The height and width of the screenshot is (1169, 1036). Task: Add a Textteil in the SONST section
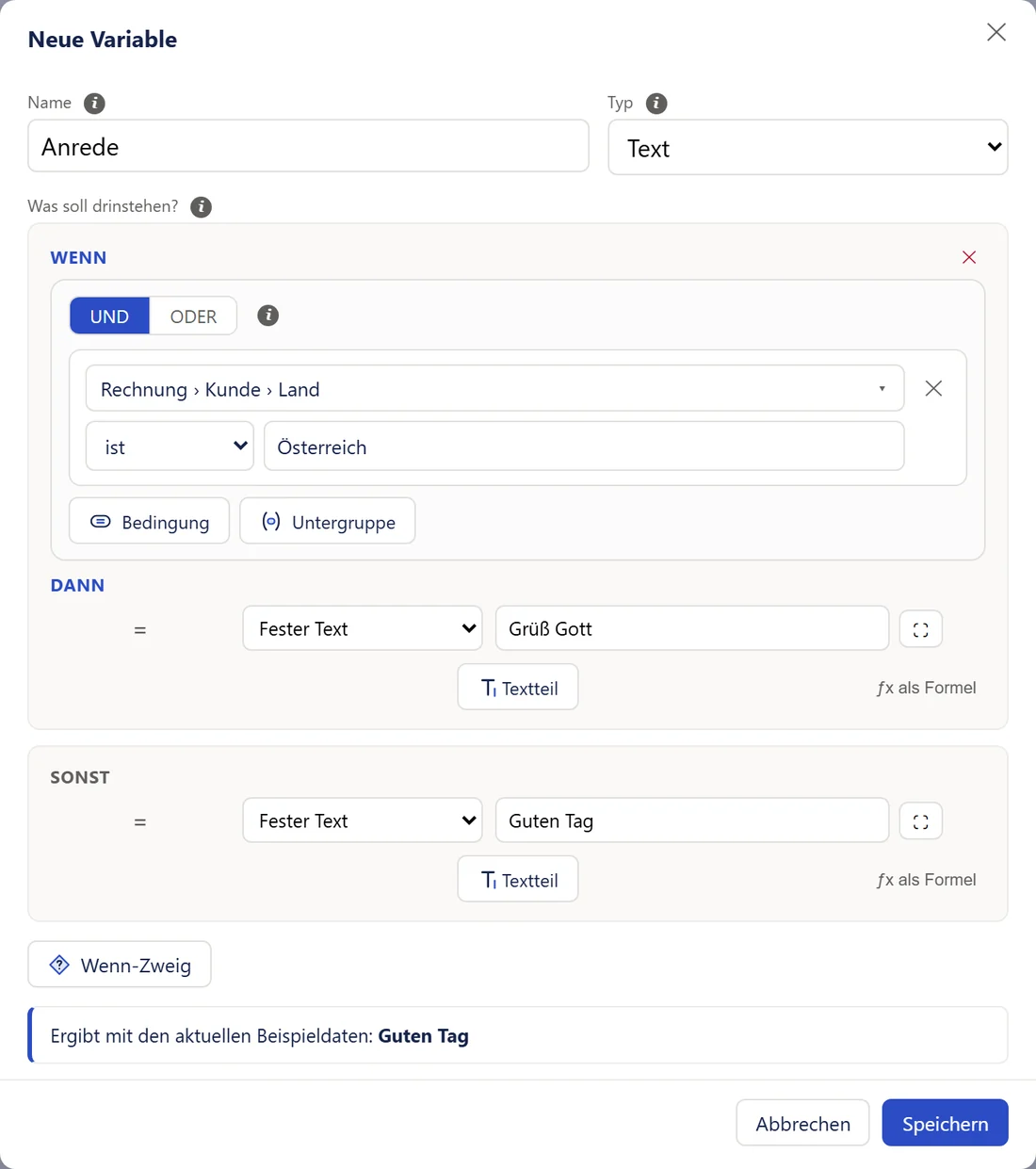coord(518,880)
